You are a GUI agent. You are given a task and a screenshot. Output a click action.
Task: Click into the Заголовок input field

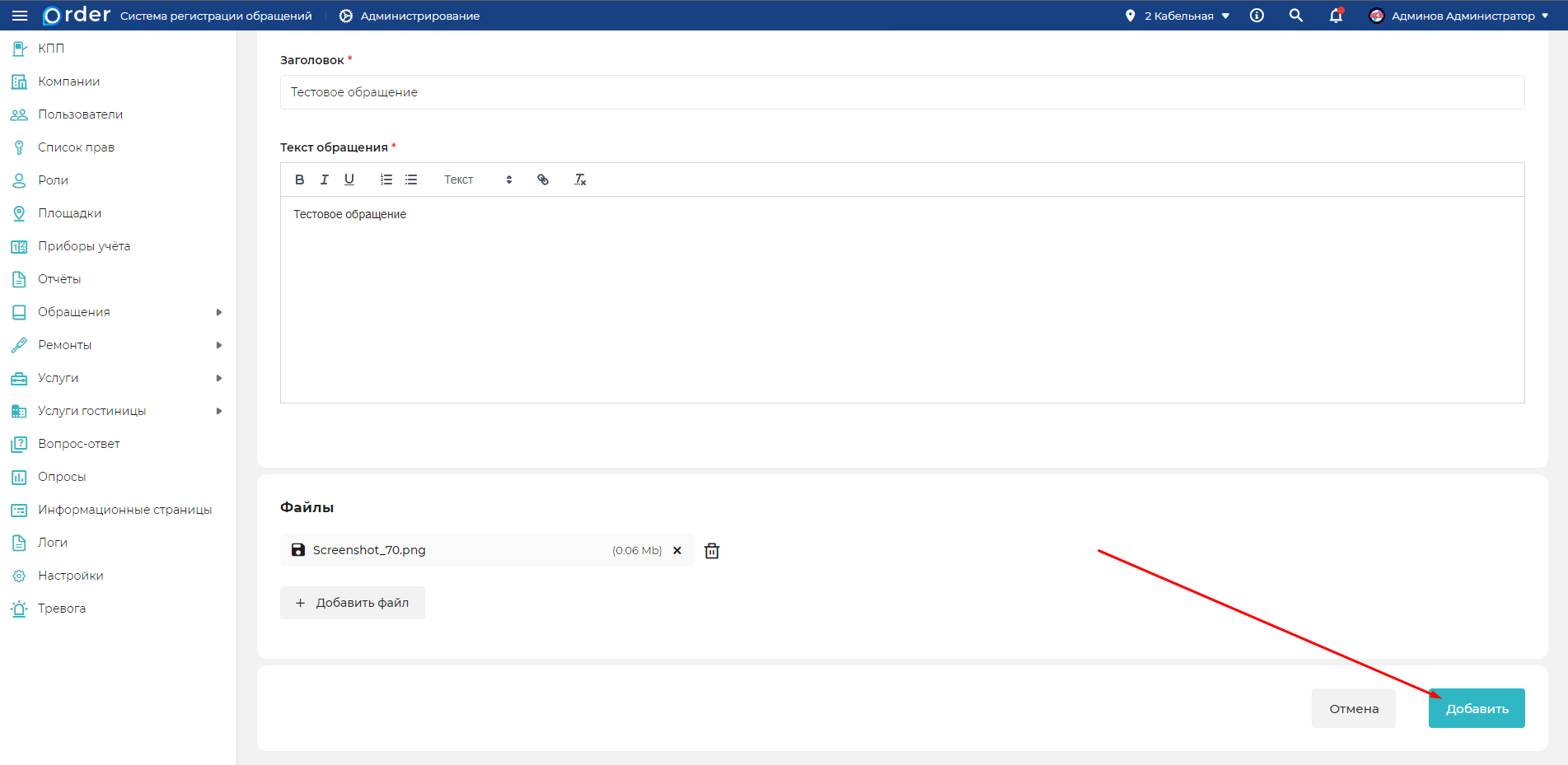[x=901, y=92]
